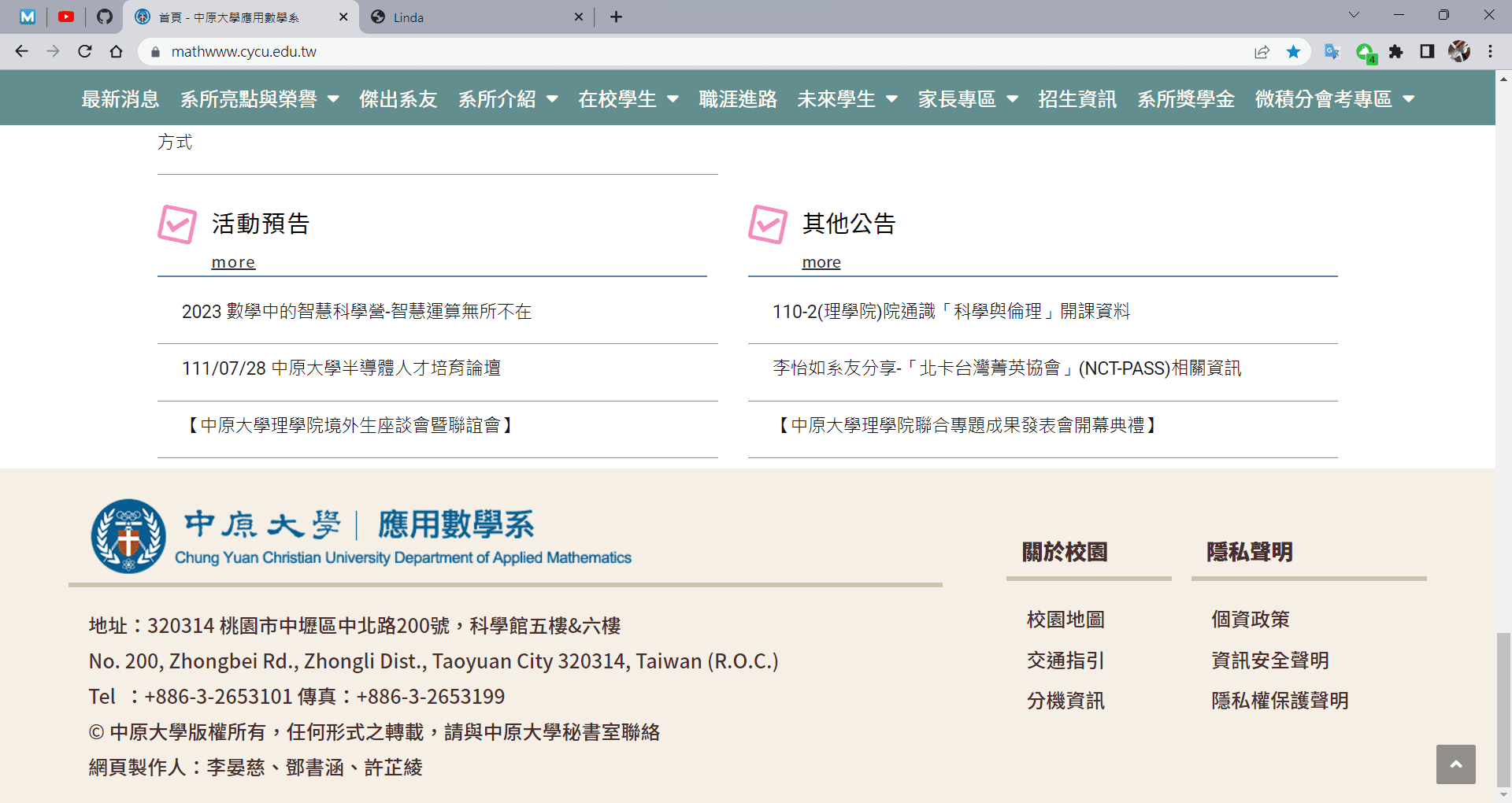The image size is (1512, 803).
Task: Open the YouTube pinned tab
Action: (x=66, y=17)
